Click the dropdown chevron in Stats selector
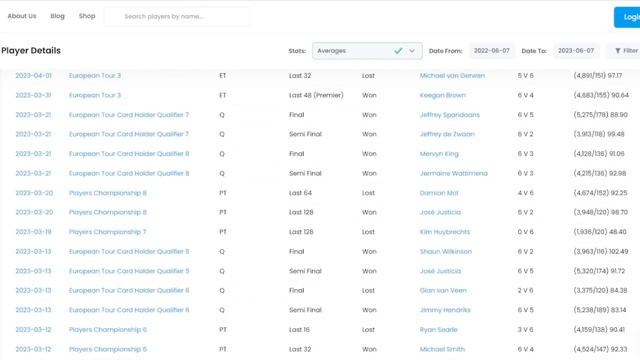Screen dimensions: 640x360 click(x=412, y=51)
